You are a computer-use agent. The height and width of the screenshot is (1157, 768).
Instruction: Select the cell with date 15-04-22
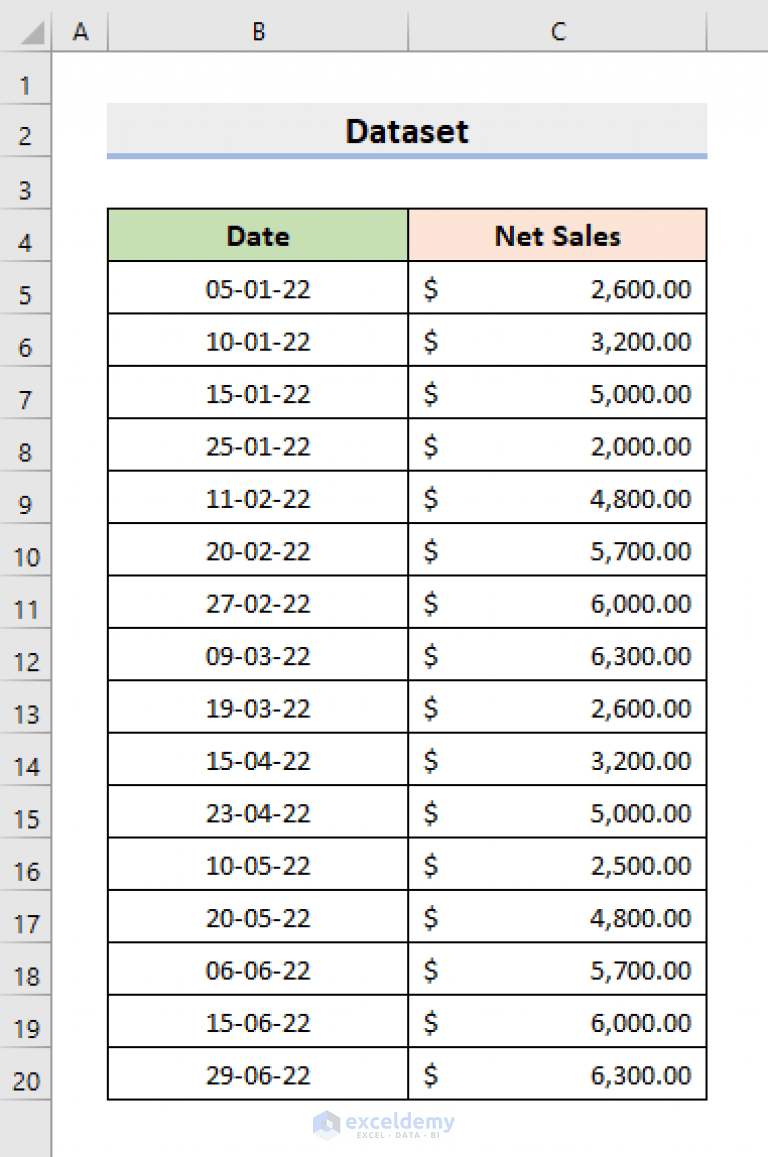[x=257, y=760]
